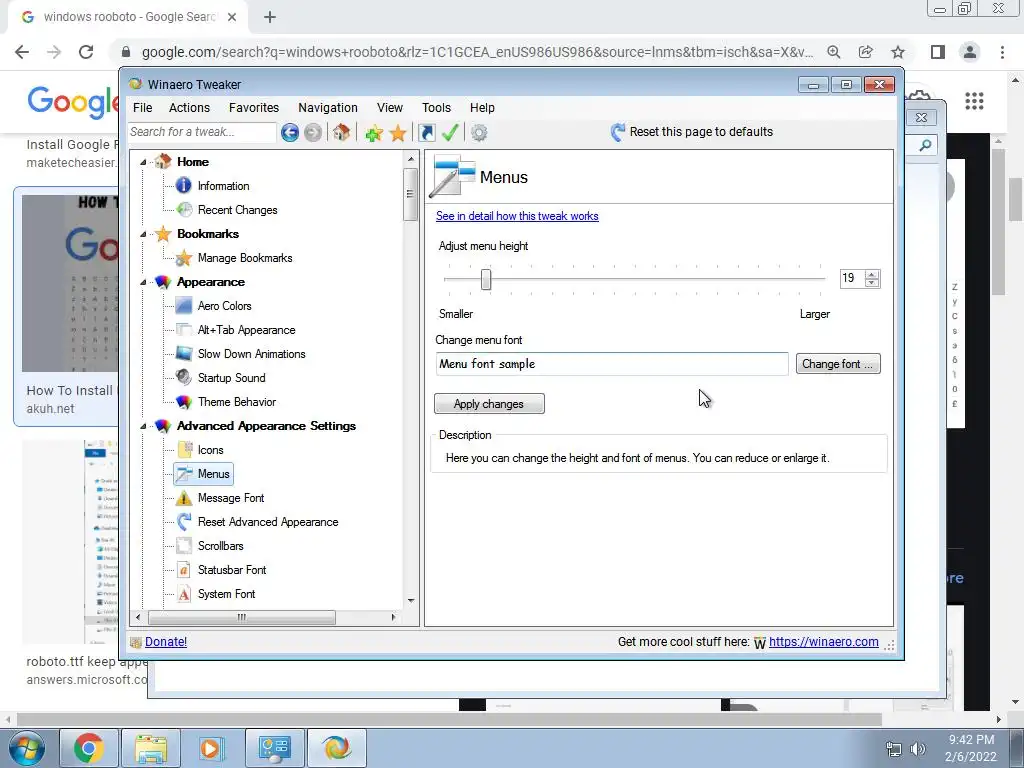Collapse Advanced Appearance Settings node
The image size is (1024, 768).
(143, 426)
